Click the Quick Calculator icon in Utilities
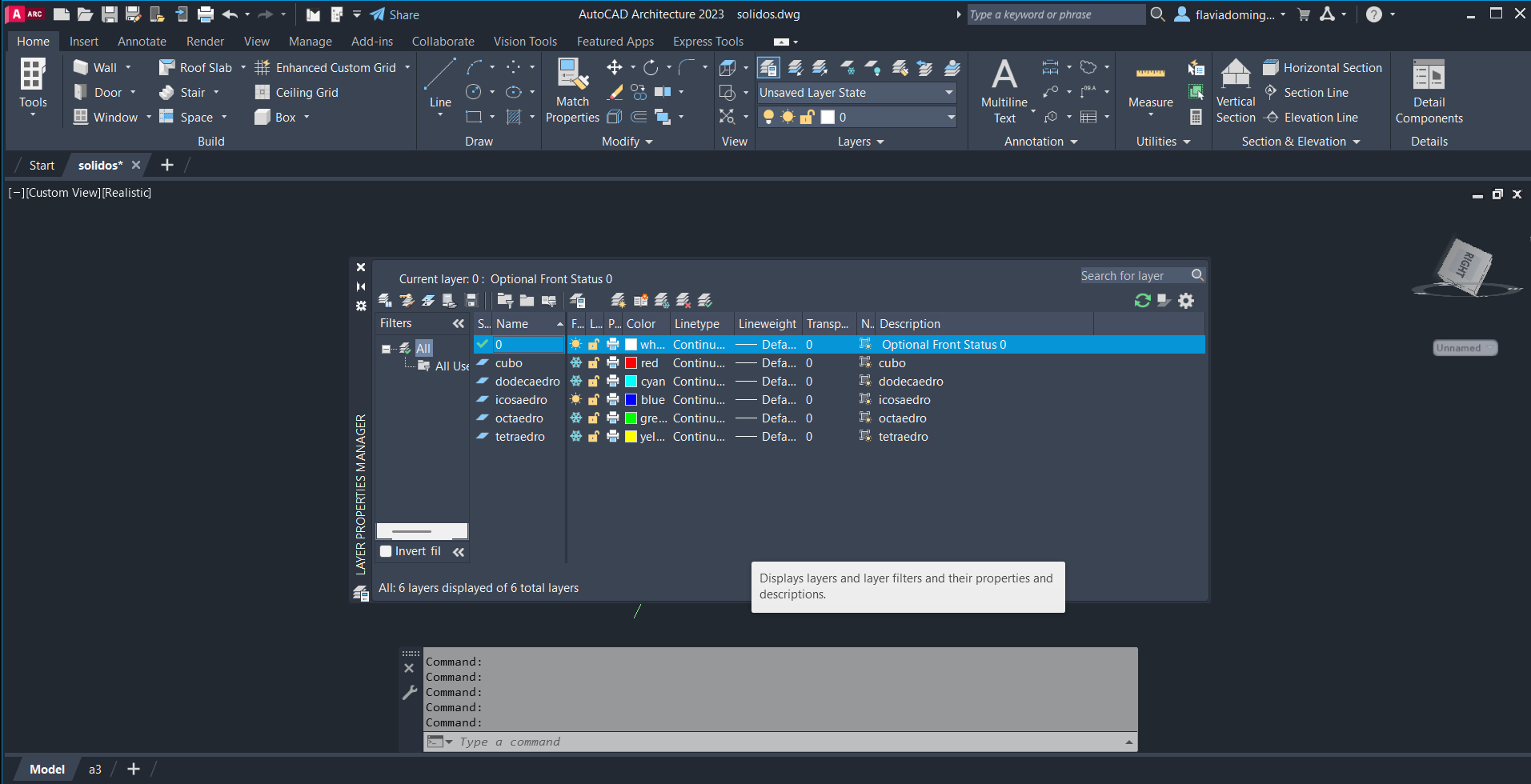This screenshot has height=784, width=1531. pyautogui.click(x=1196, y=117)
